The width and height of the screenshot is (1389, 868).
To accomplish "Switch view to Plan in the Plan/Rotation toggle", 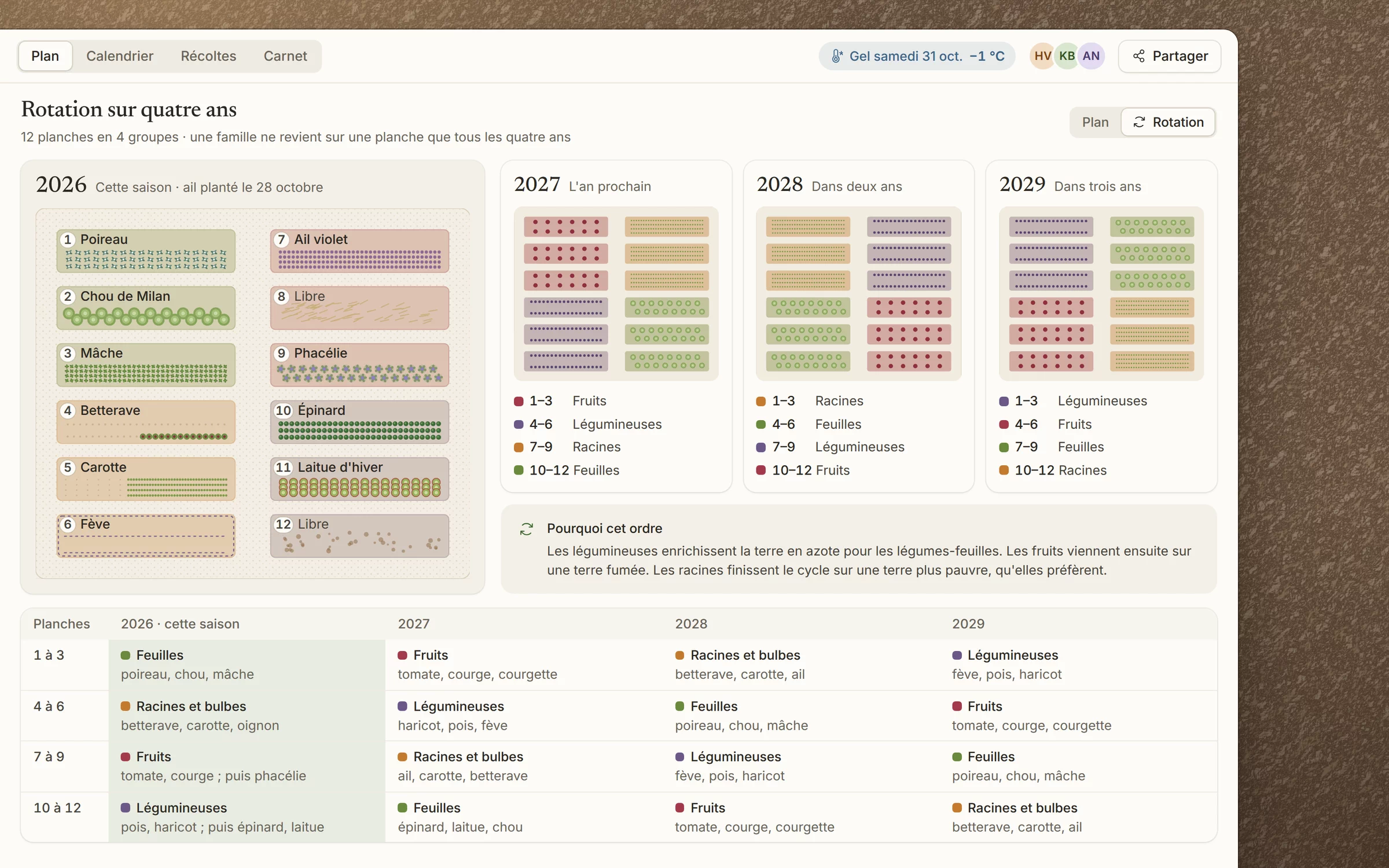I will [1095, 122].
